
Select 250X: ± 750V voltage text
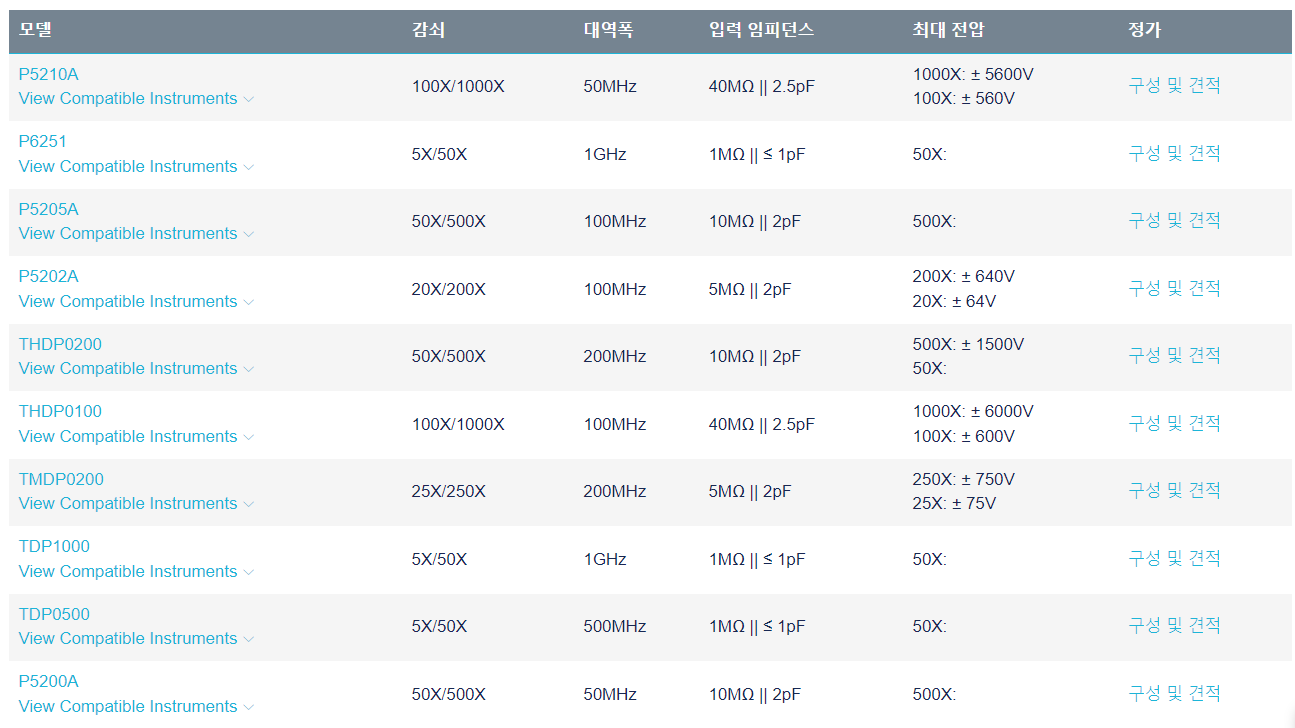(964, 479)
